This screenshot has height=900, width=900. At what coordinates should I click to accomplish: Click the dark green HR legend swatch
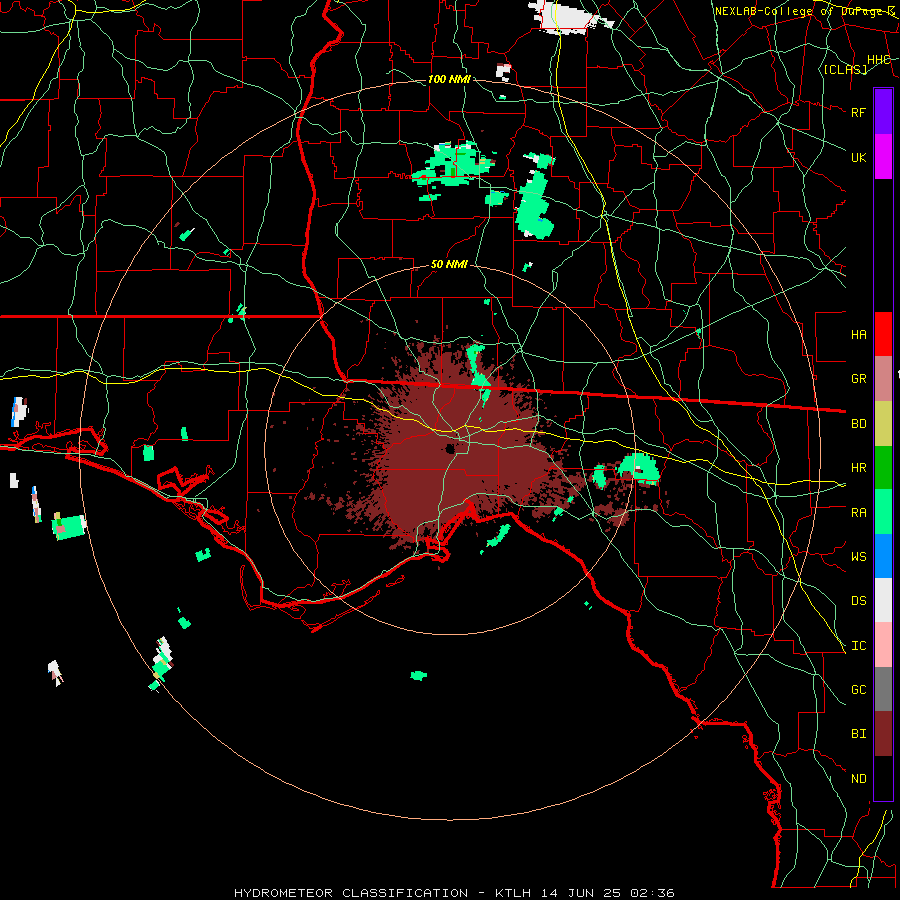pyautogui.click(x=883, y=467)
